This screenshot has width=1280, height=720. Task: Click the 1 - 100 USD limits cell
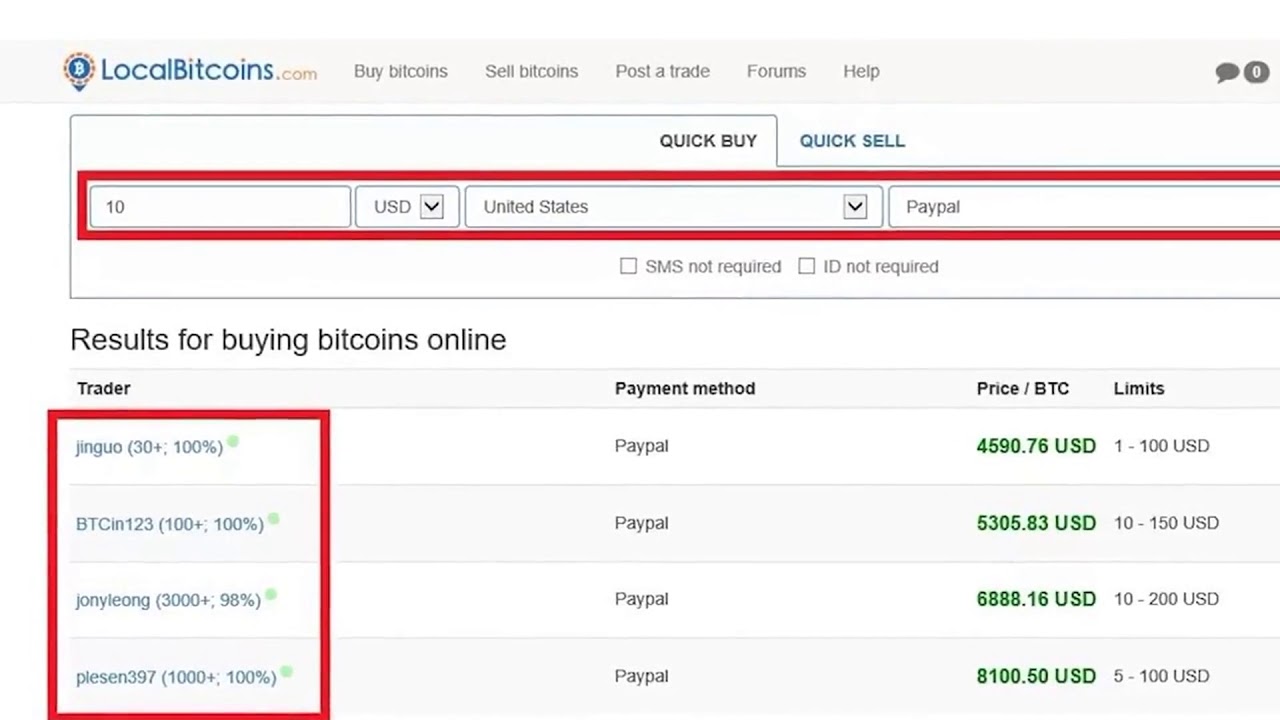click(x=1161, y=446)
